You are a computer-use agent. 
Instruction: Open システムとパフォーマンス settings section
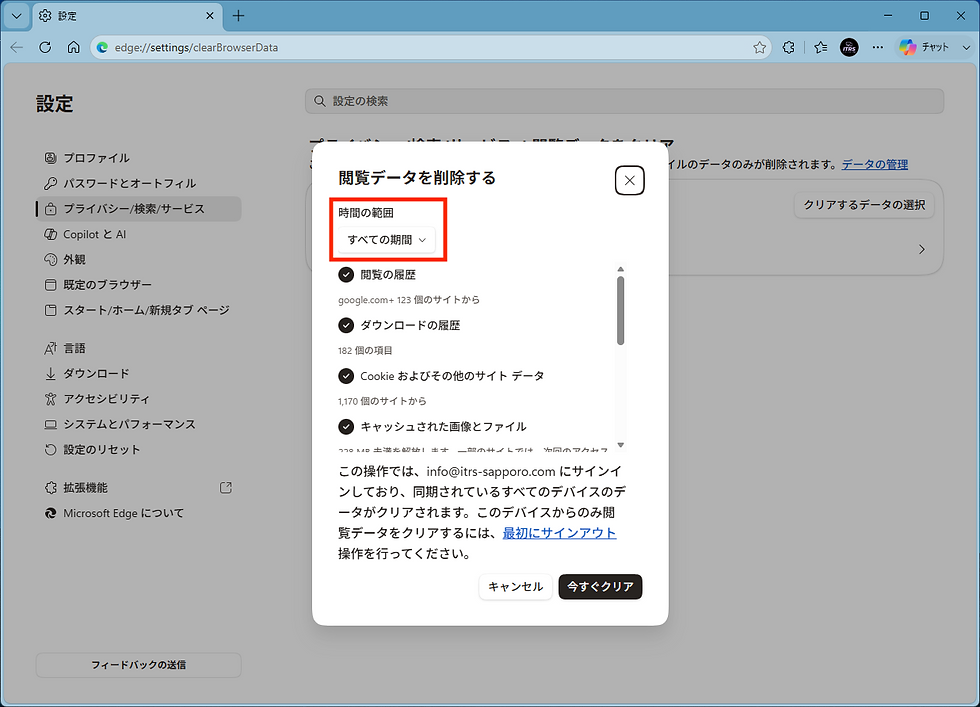[139, 424]
